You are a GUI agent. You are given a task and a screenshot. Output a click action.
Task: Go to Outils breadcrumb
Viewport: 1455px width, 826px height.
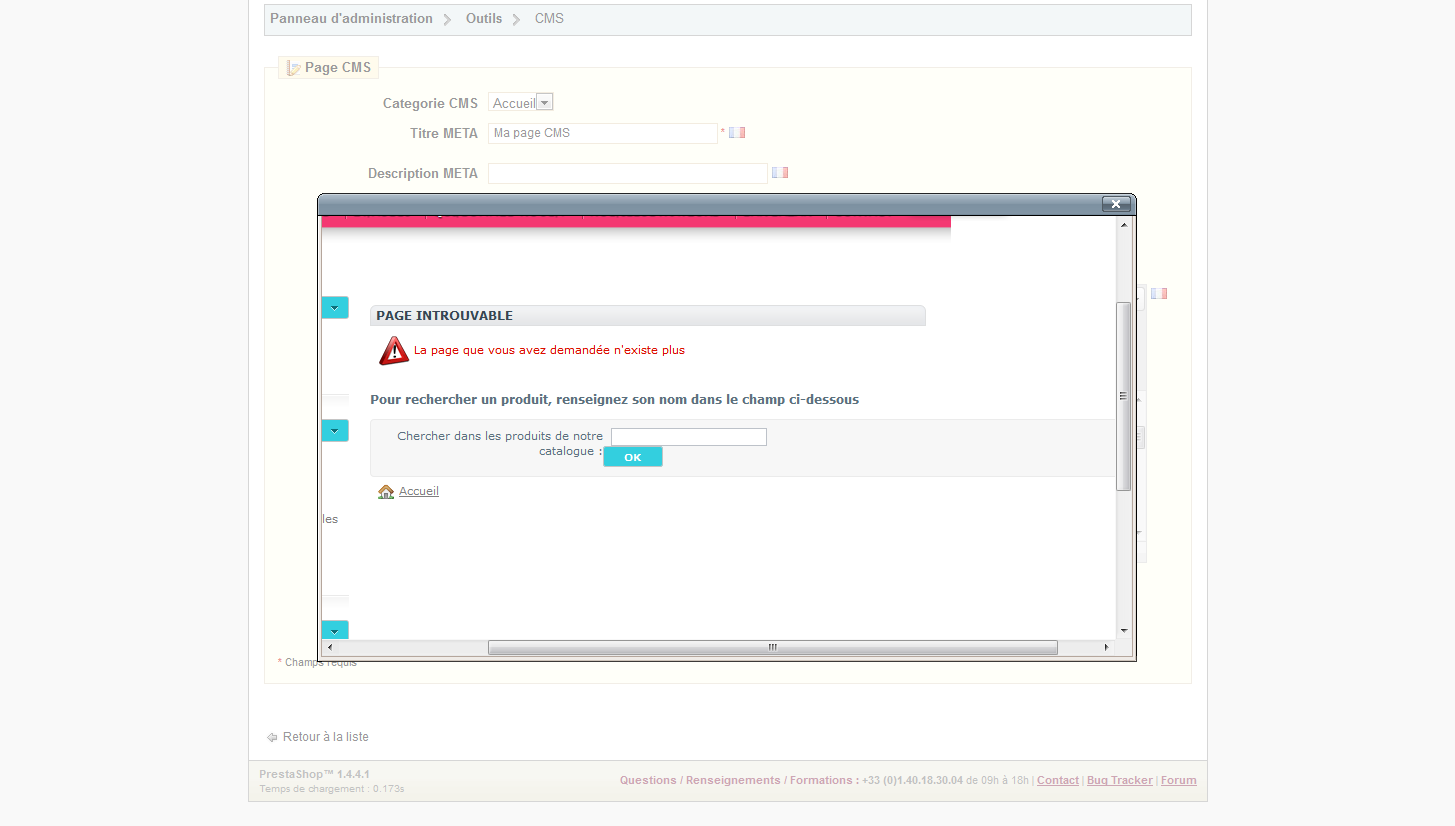click(x=484, y=18)
